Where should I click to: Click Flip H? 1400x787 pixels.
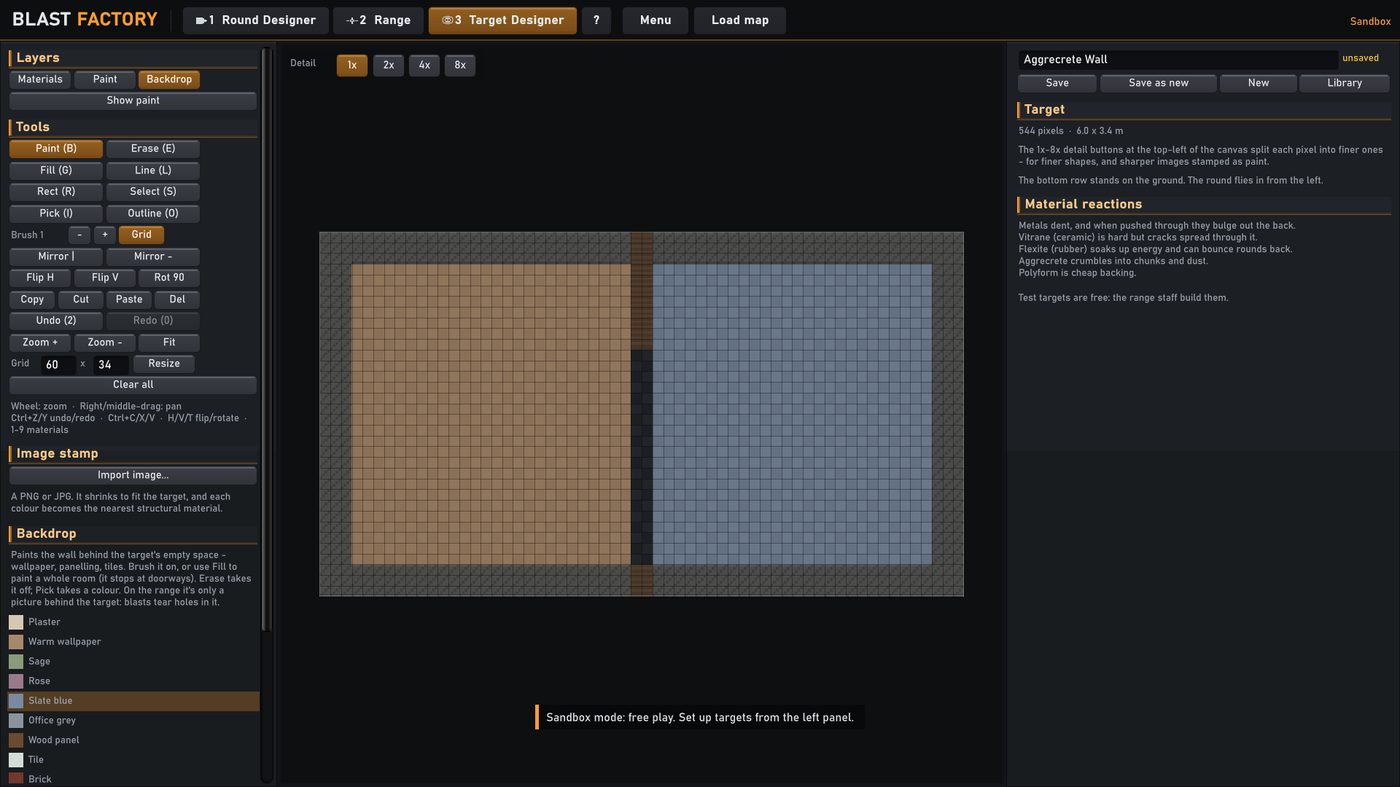40,278
